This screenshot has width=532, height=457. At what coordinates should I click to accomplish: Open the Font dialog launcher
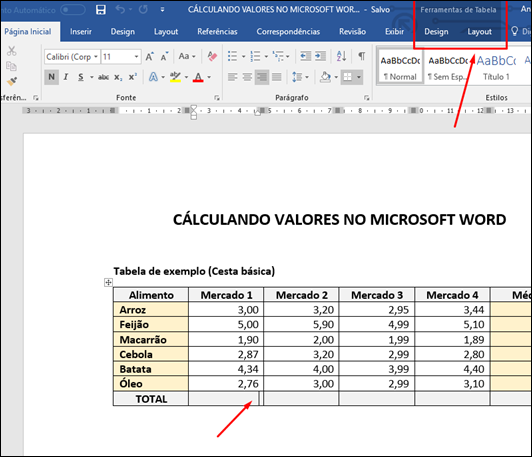(x=217, y=98)
